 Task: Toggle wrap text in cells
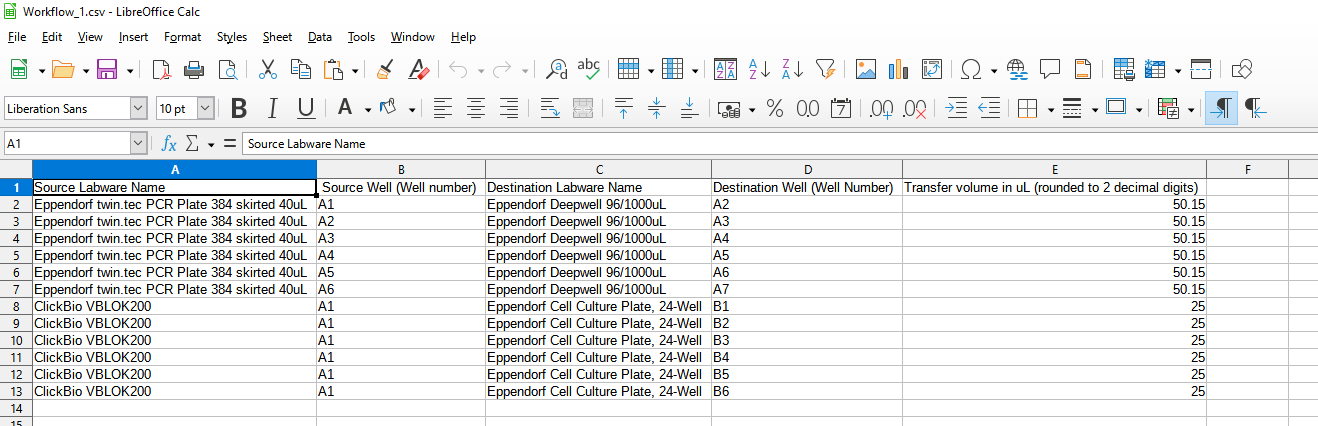tap(550, 108)
